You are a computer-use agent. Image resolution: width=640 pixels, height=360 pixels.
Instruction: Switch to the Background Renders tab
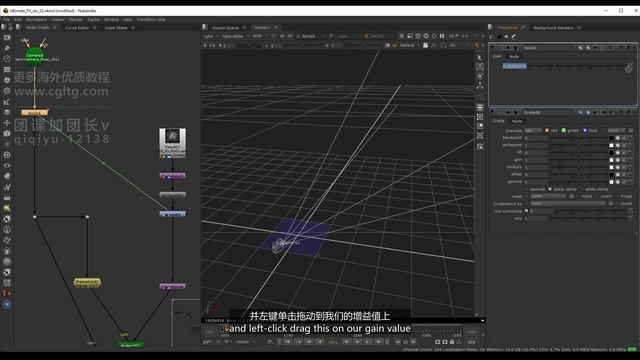tap(553, 28)
